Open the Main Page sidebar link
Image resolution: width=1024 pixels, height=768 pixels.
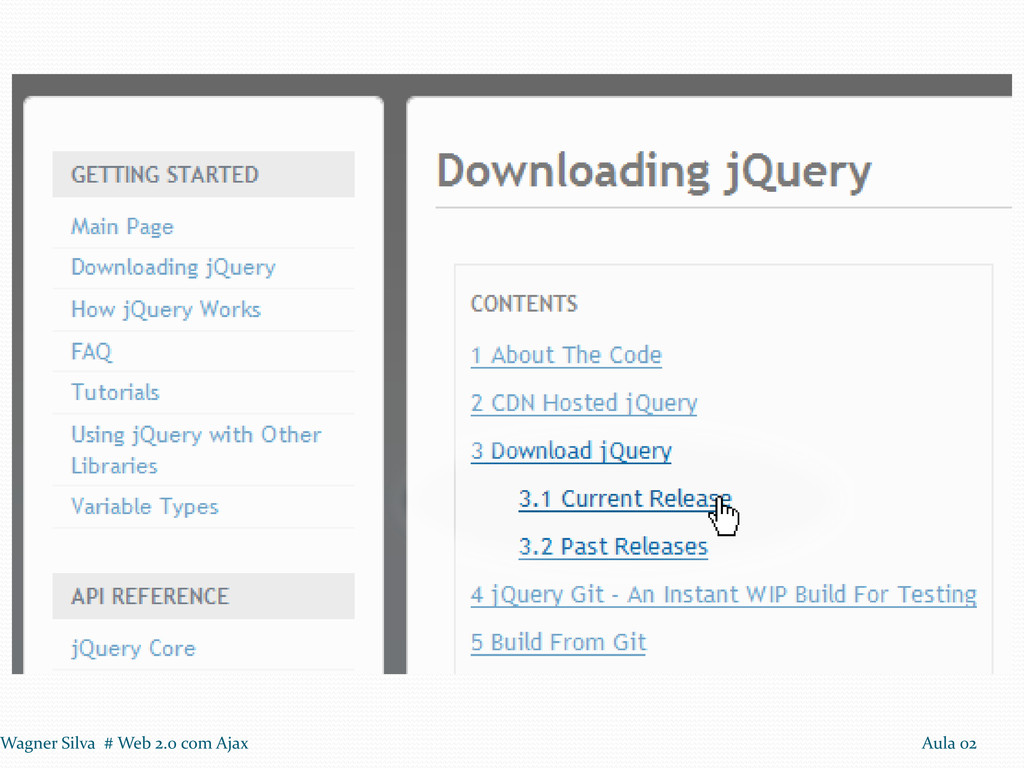[122, 227]
